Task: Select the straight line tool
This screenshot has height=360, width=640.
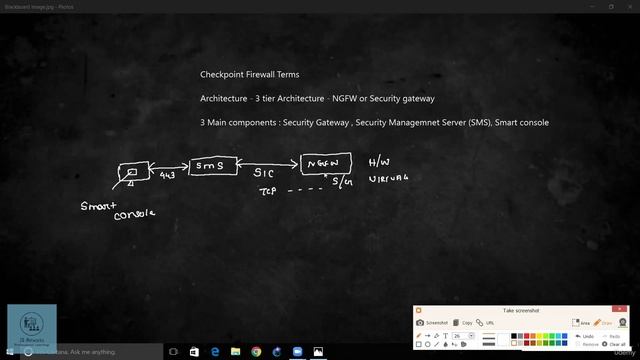Action: (436, 344)
